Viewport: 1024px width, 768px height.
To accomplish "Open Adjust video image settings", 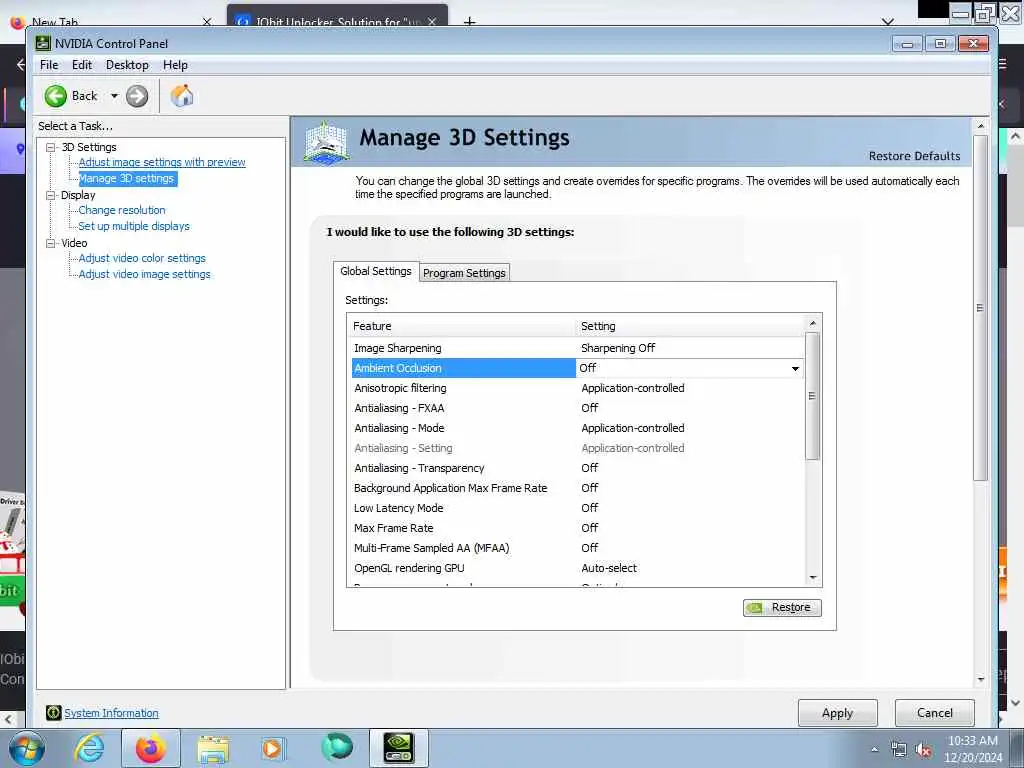I will point(144,274).
